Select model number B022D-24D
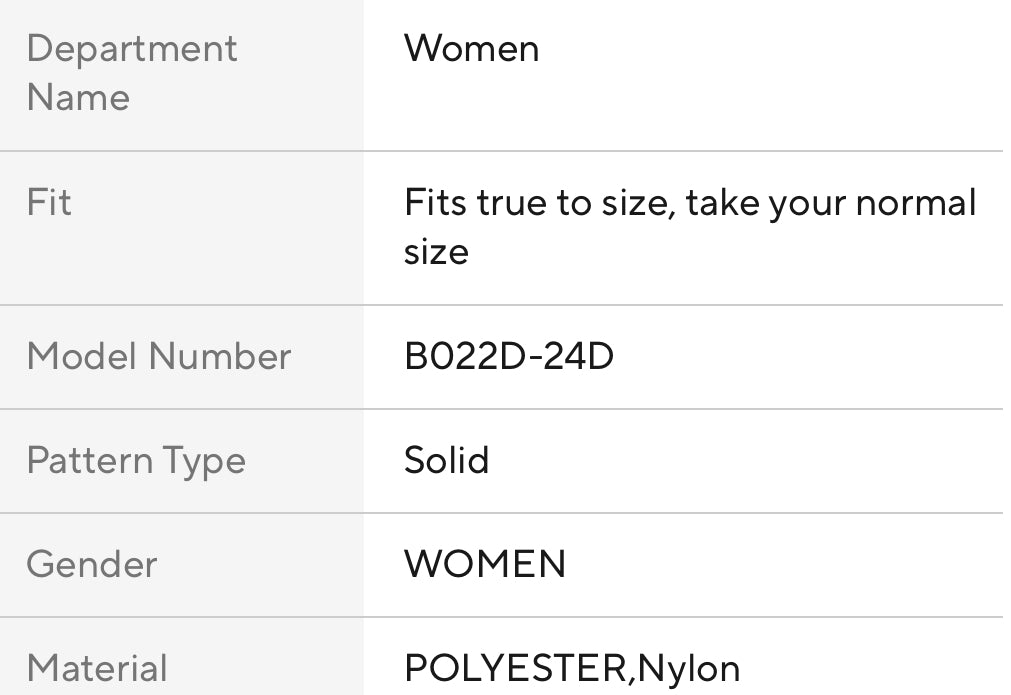Screen dimensions: 1011x695 point(508,356)
